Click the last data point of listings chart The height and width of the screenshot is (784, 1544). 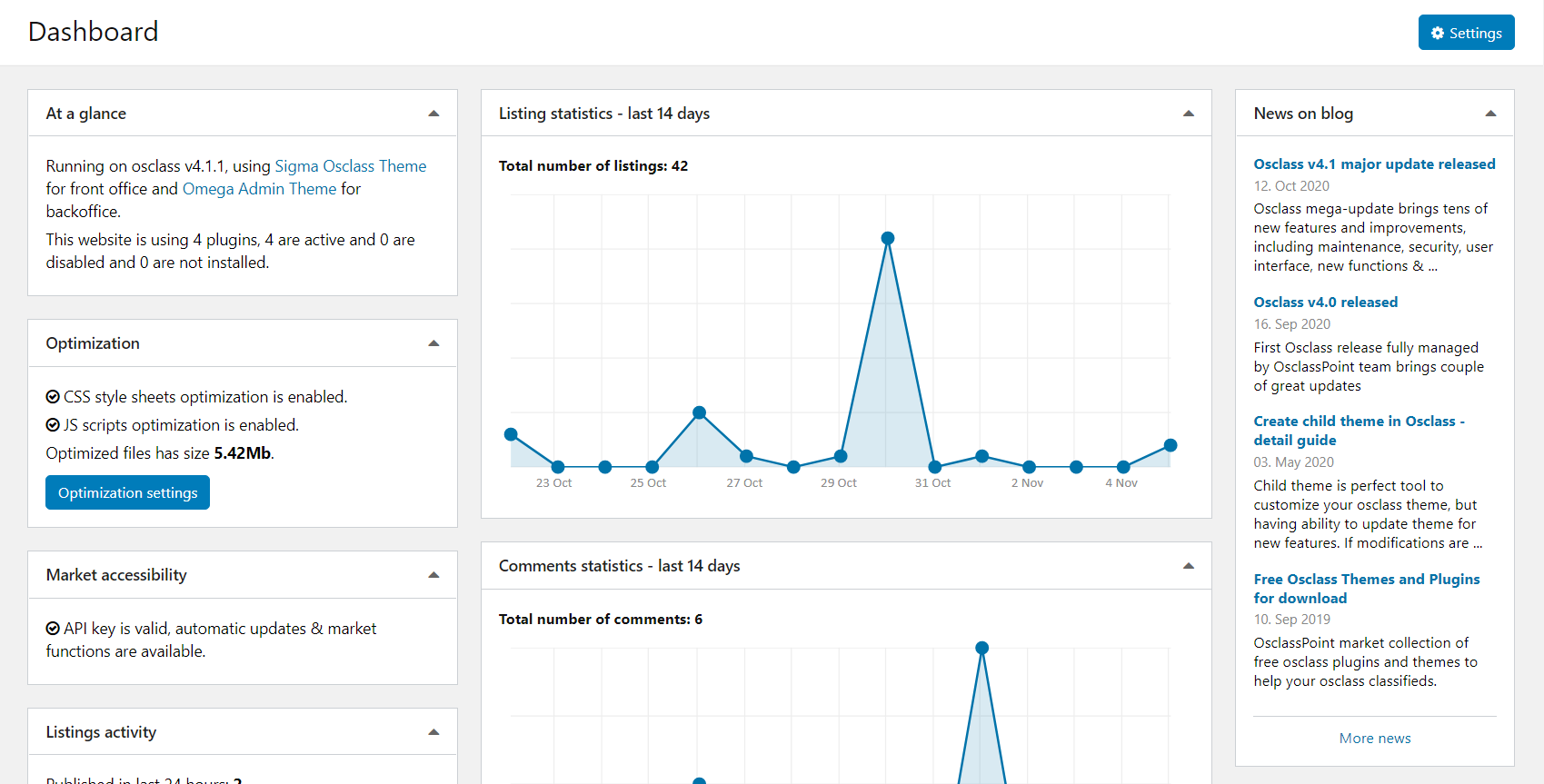click(1170, 445)
